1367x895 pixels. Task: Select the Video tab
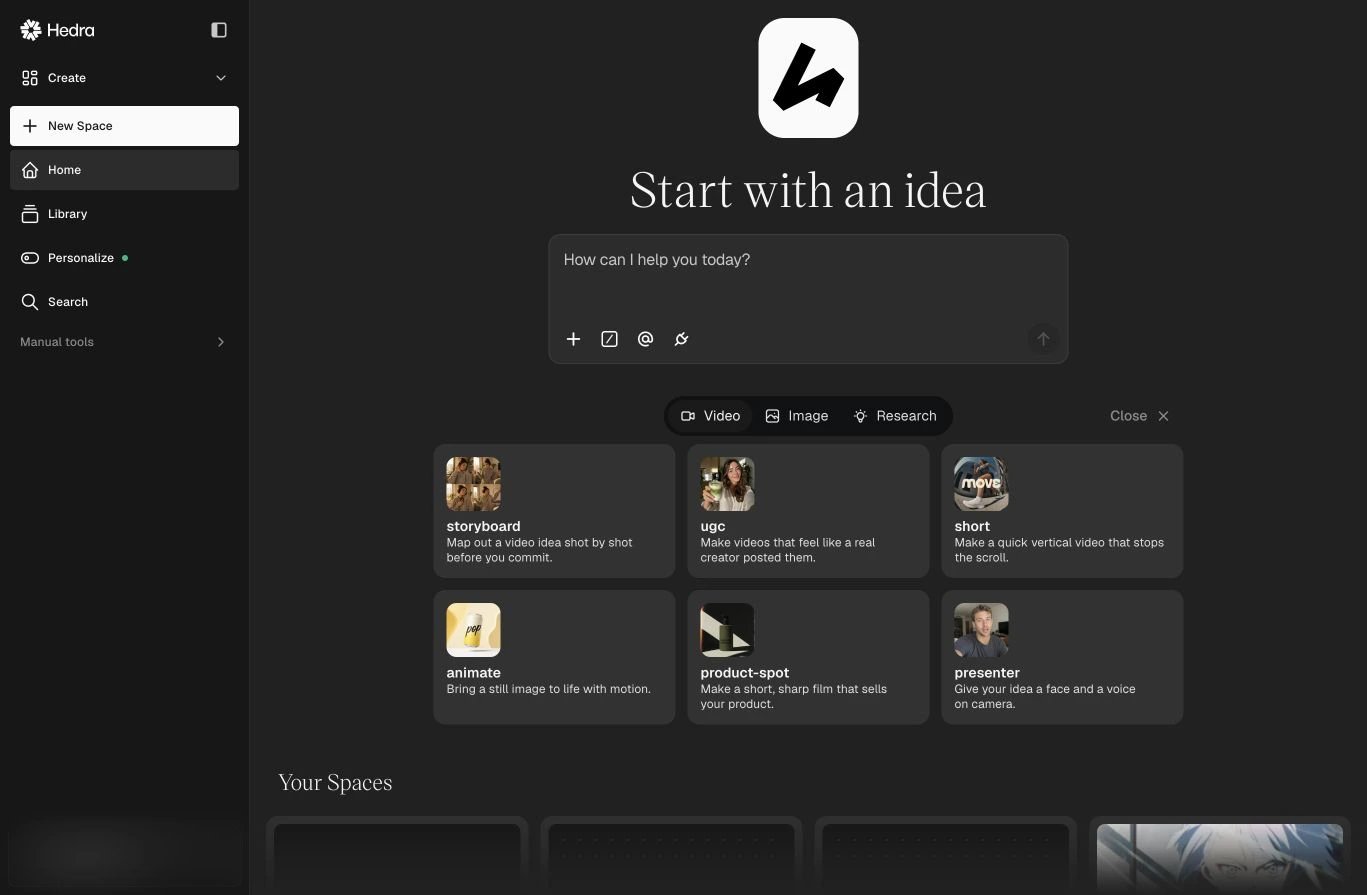(x=710, y=416)
